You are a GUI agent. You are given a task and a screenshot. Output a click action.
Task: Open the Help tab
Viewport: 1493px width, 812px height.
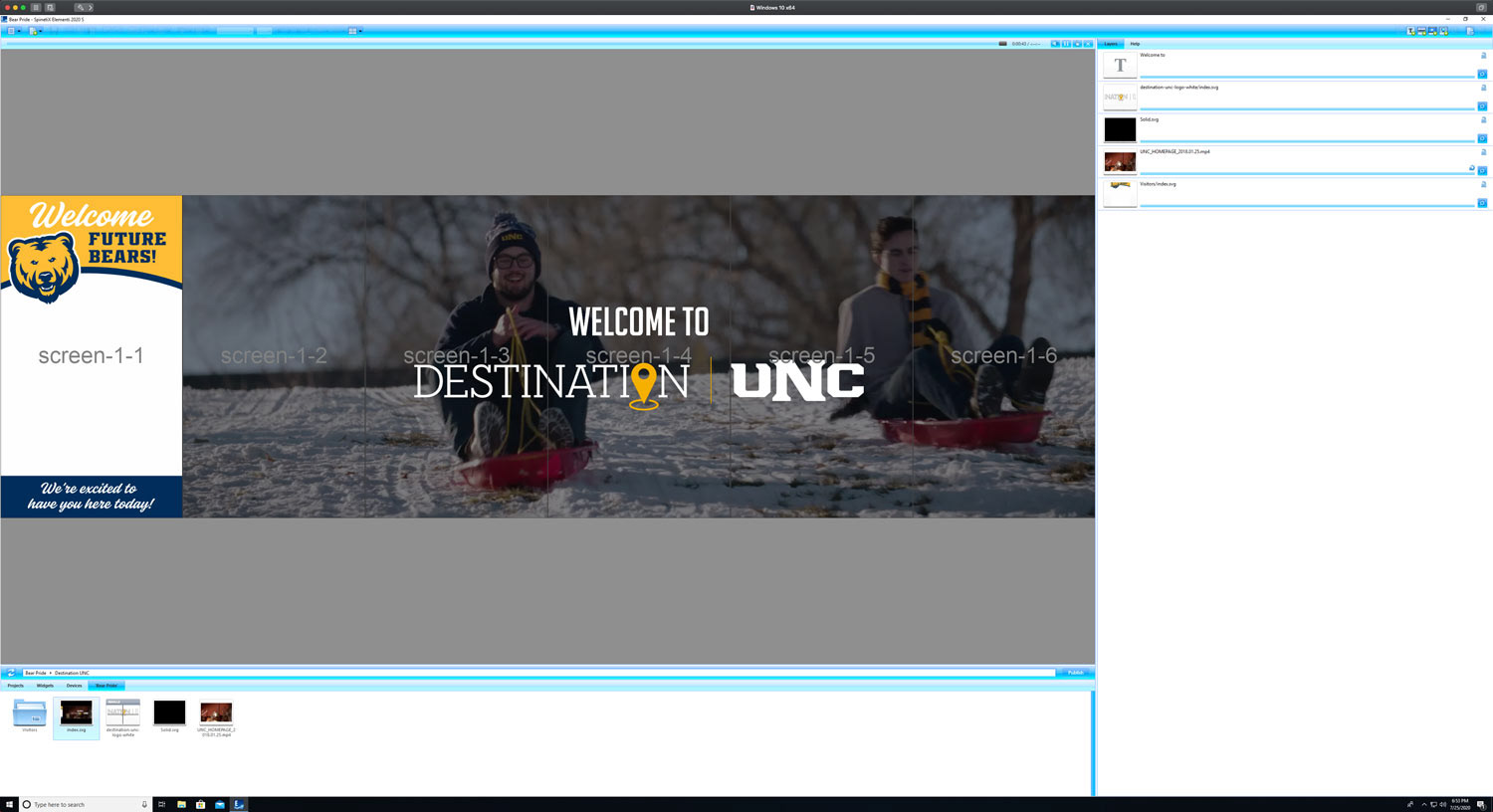pyautogui.click(x=1135, y=44)
